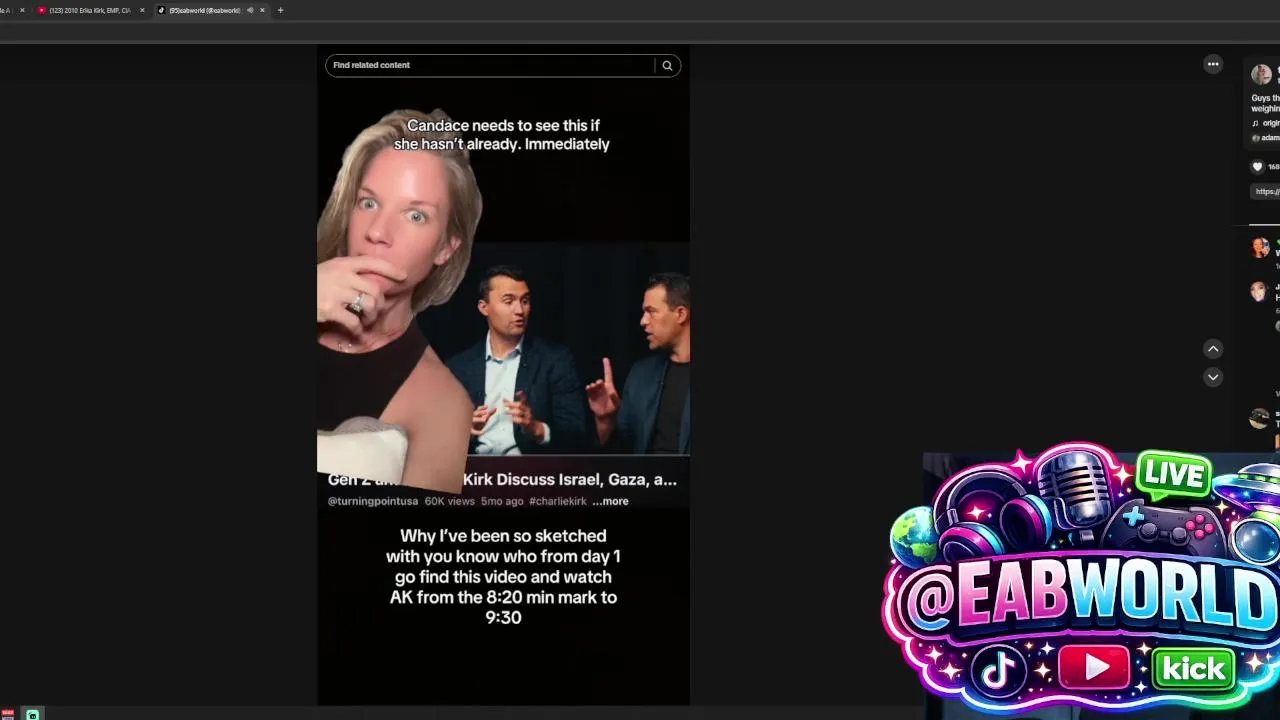Image resolution: width=1280 pixels, height=720 pixels.
Task: Select the eabworld TikTok tab
Action: [204, 10]
